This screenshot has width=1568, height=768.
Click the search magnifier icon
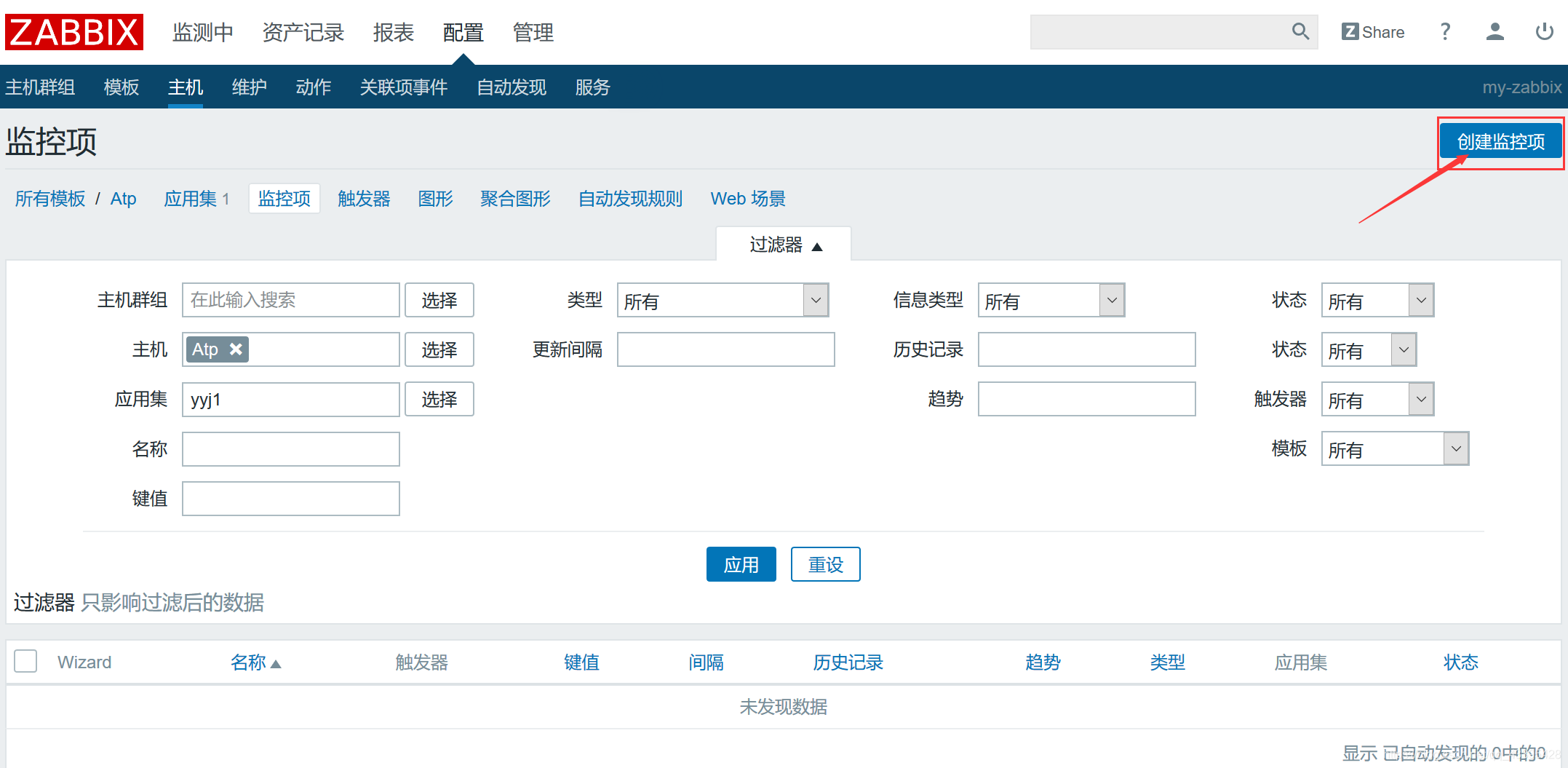pyautogui.click(x=1300, y=31)
